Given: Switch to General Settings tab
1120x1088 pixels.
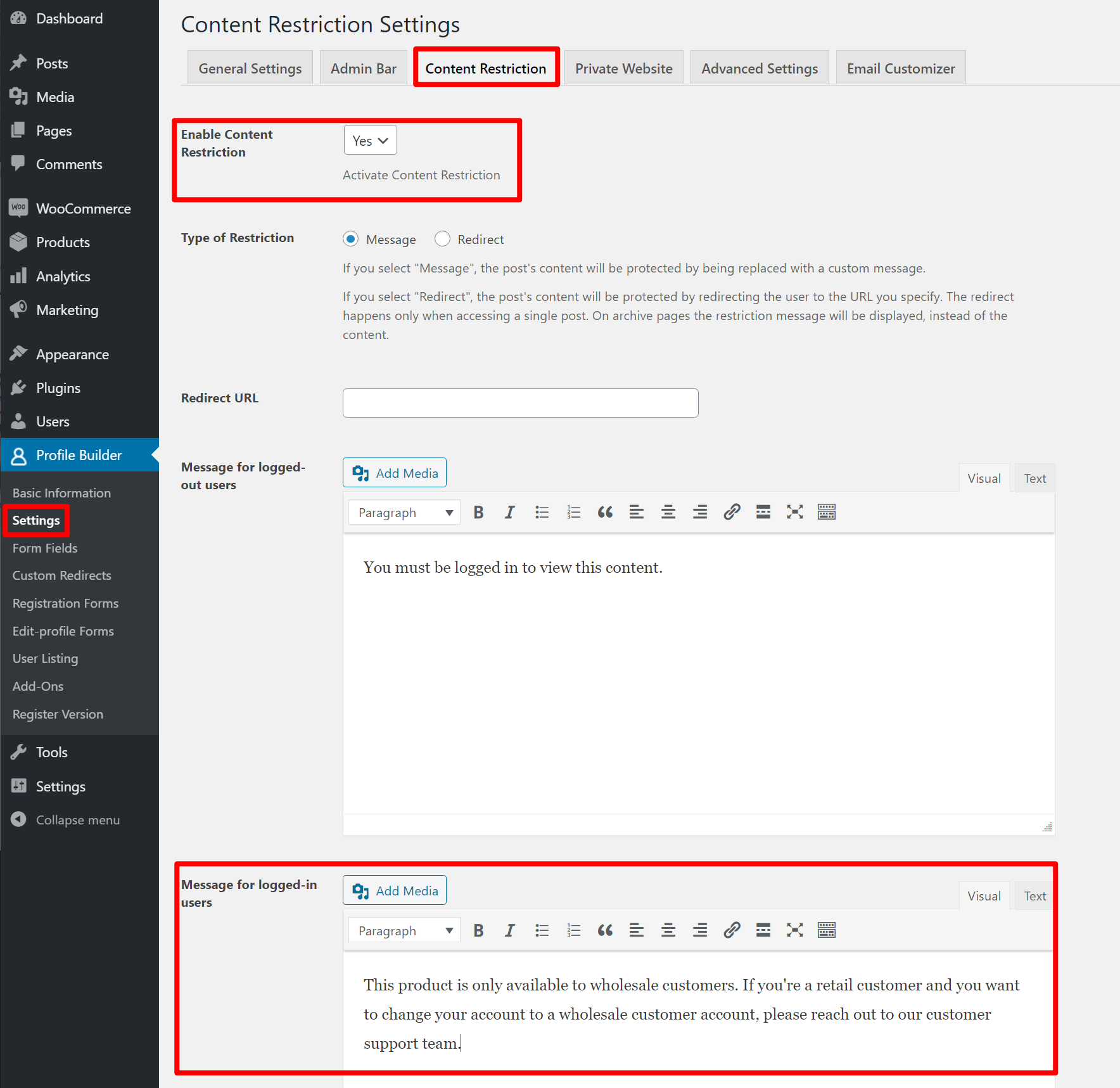Looking at the screenshot, I should [250, 68].
